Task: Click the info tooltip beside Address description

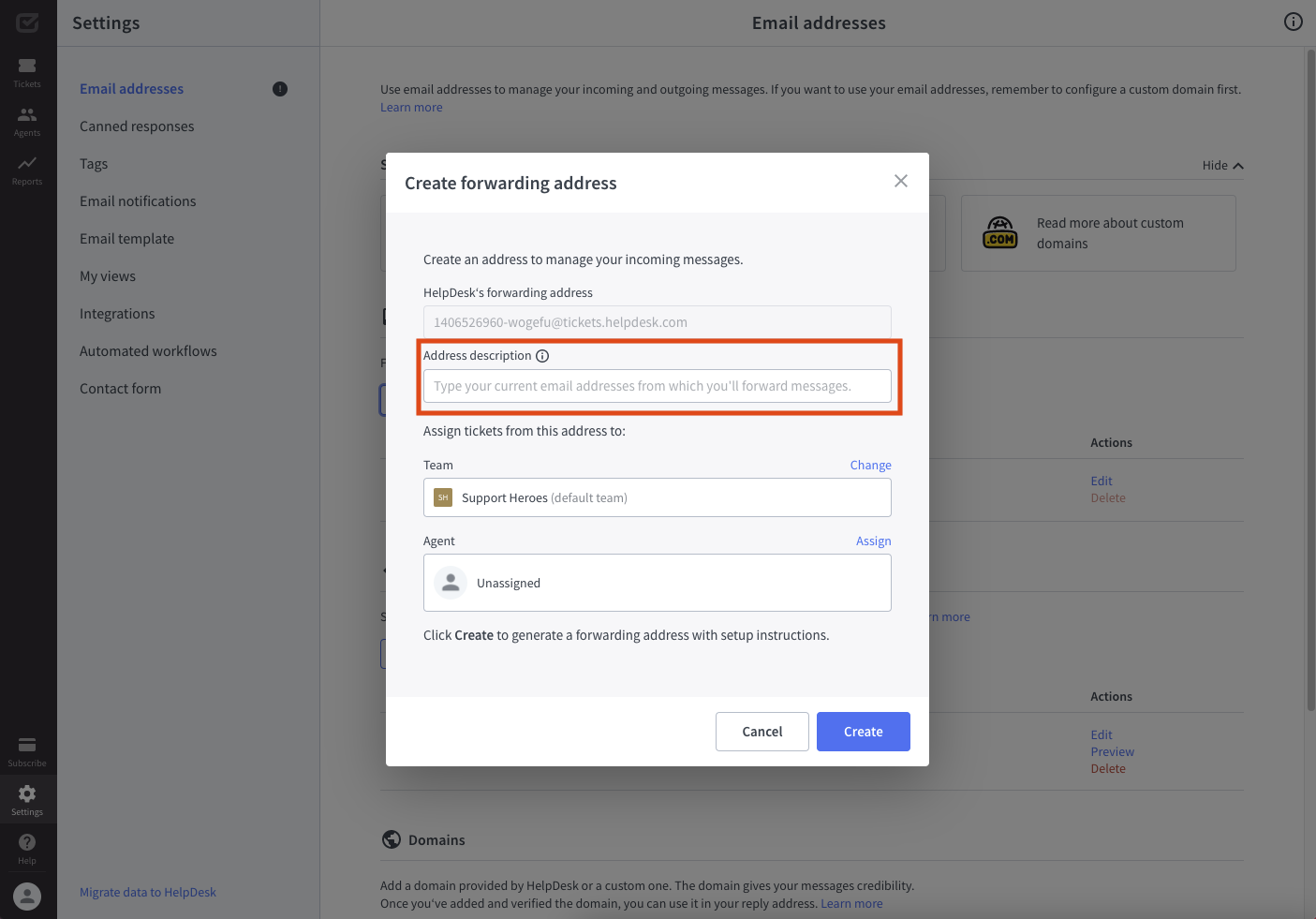Action: (x=544, y=355)
